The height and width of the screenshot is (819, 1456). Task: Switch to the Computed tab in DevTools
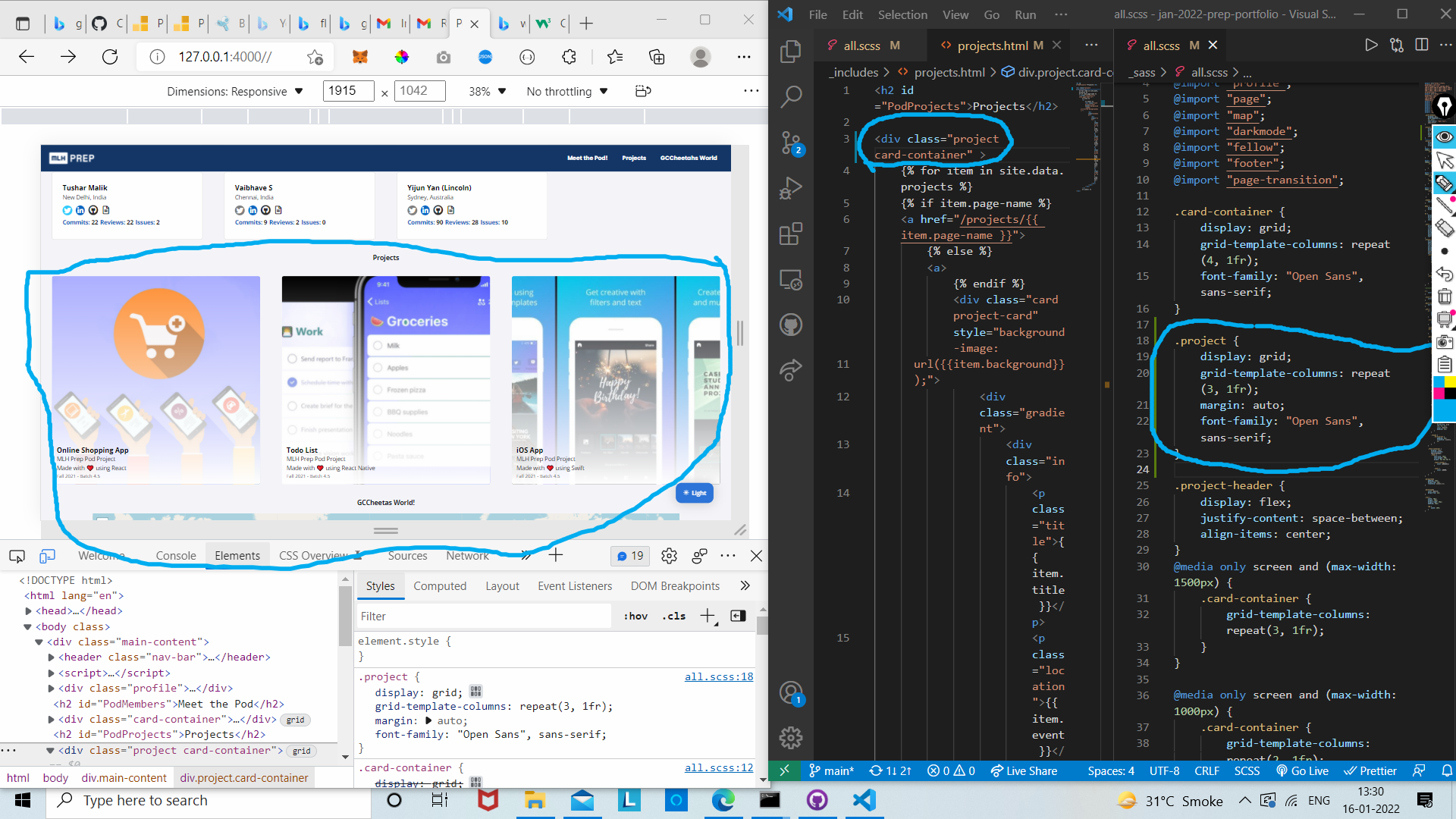[x=440, y=585]
